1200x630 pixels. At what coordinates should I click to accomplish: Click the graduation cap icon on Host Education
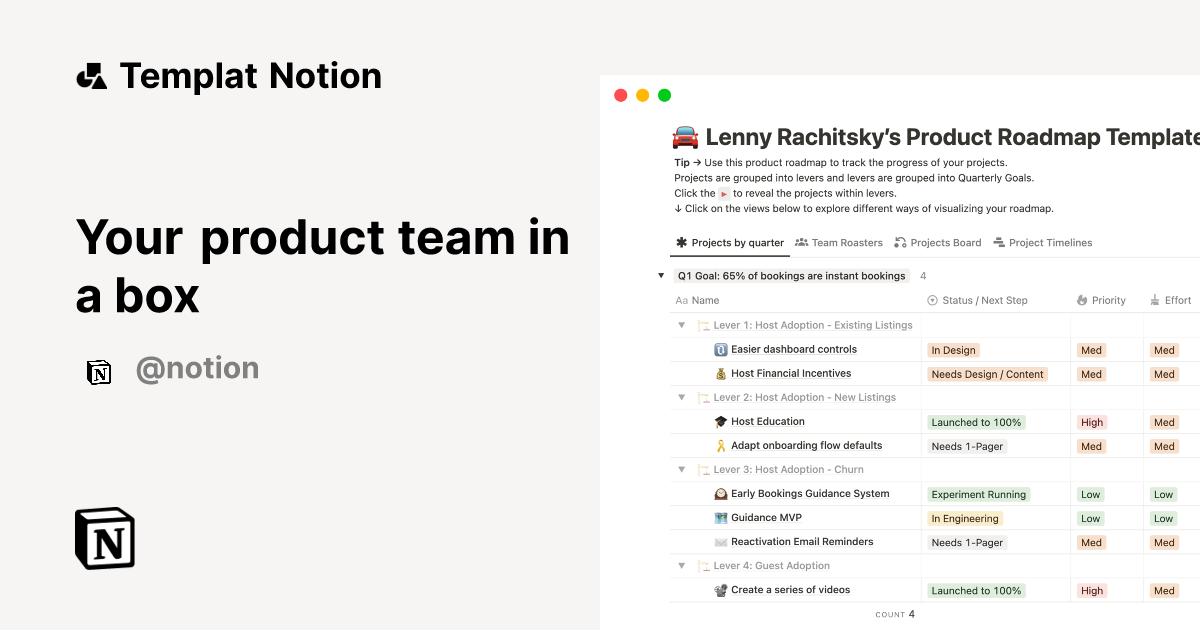pyautogui.click(x=719, y=421)
